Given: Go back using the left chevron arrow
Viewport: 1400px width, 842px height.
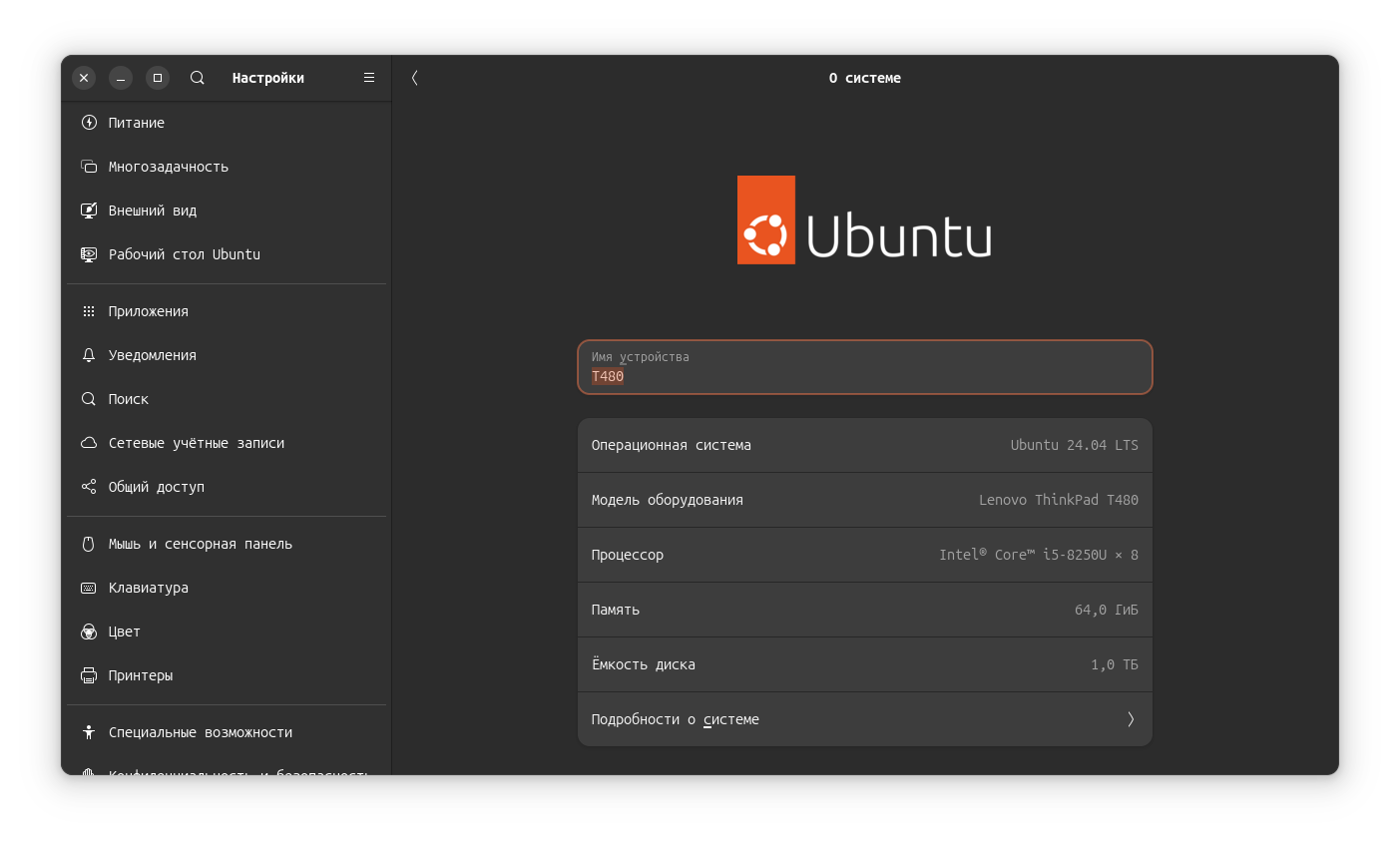Looking at the screenshot, I should pyautogui.click(x=415, y=78).
